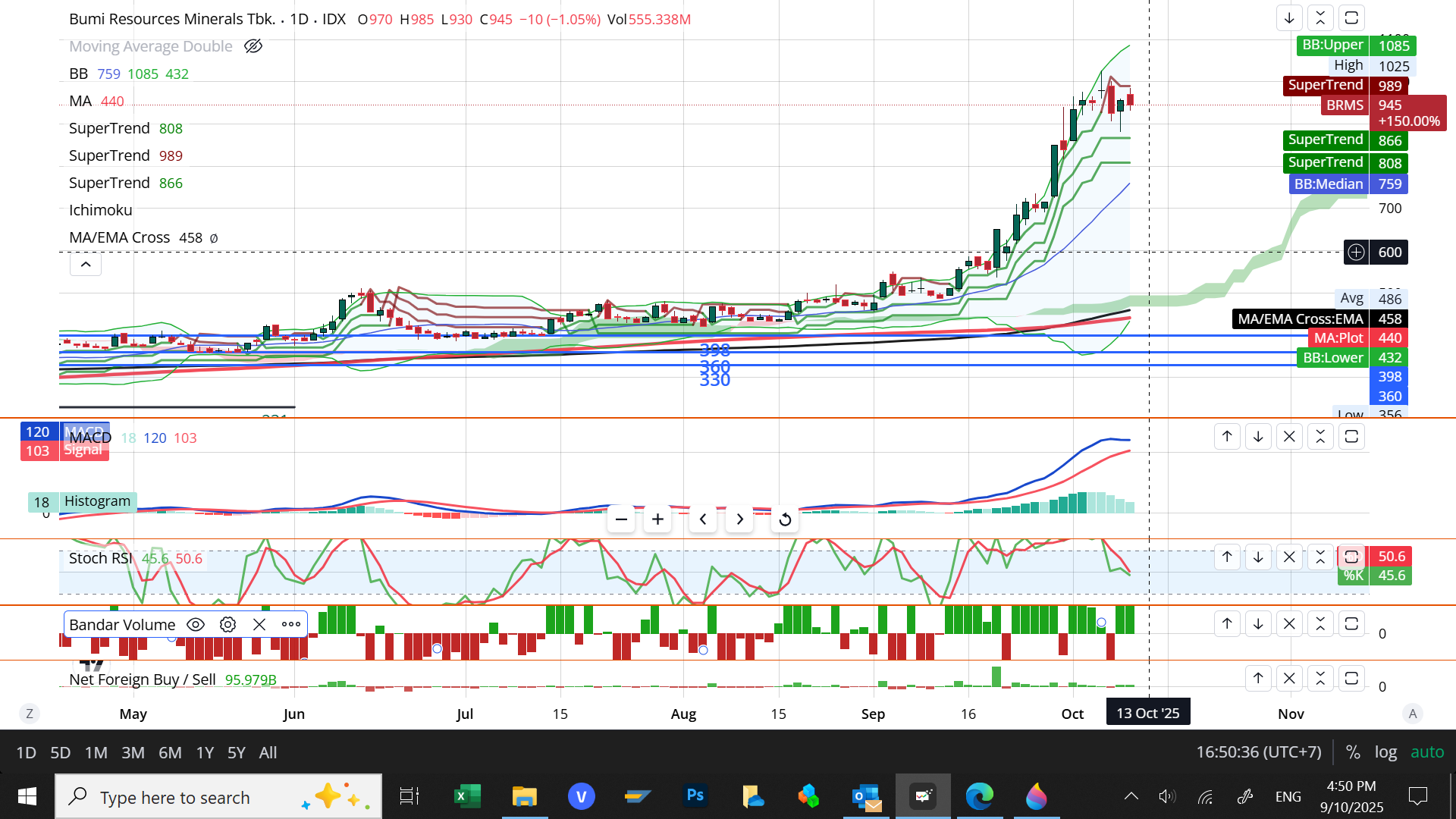Maximize the Net Foreign Buy/Sell pane
The width and height of the screenshot is (1456, 819).
click(1351, 678)
